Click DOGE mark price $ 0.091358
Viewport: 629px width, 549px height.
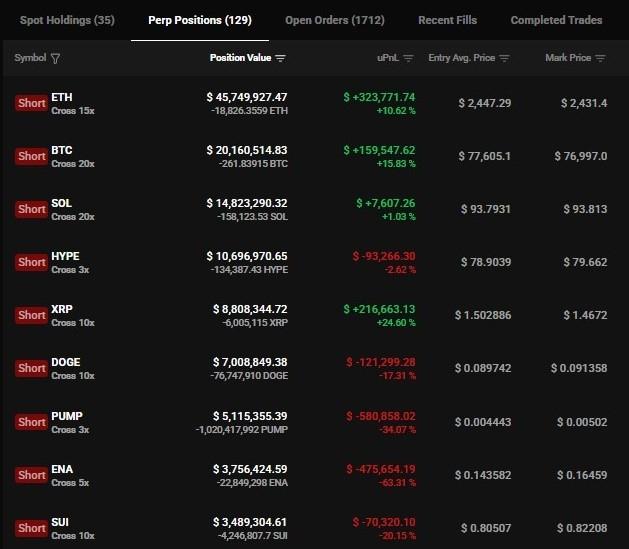point(579,368)
